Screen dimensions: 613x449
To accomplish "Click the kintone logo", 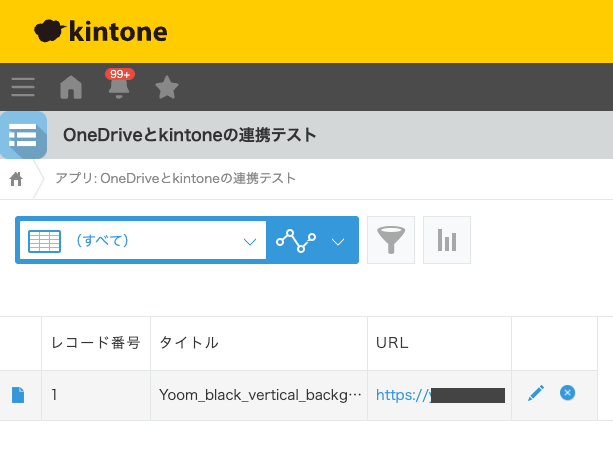I will pos(101,31).
